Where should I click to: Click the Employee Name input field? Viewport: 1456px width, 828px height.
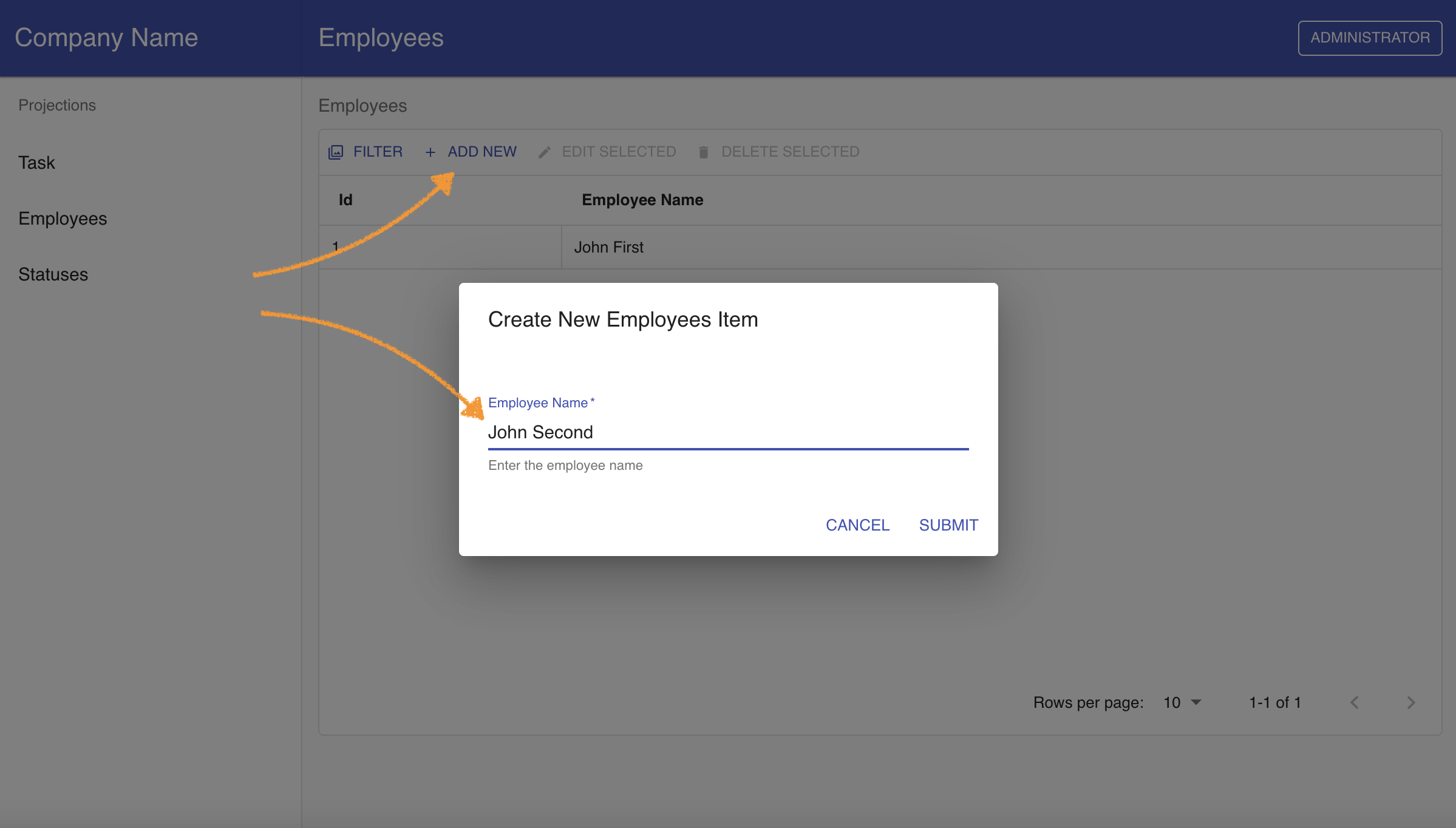coord(728,432)
